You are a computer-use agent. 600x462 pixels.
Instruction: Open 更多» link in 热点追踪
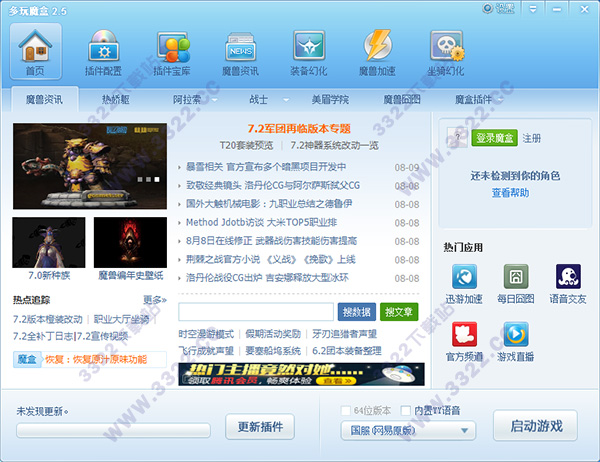point(155,300)
